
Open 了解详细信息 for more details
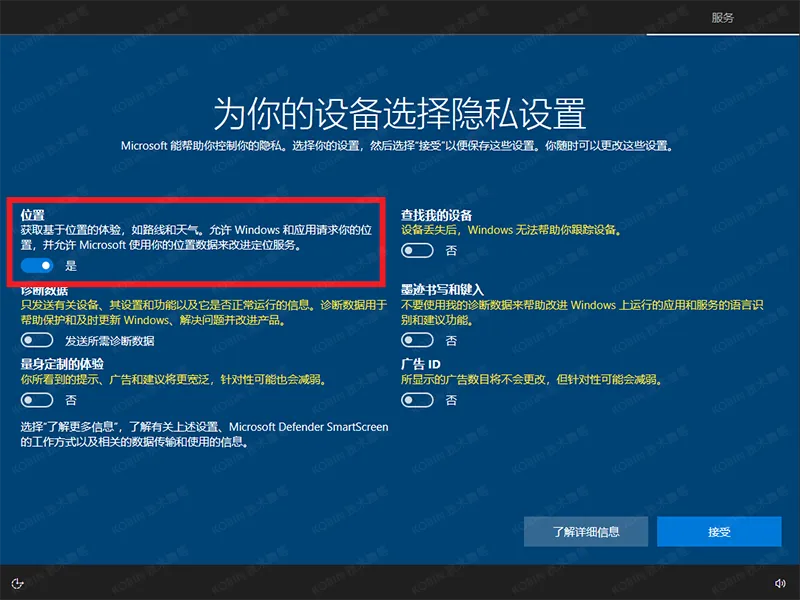(x=585, y=531)
